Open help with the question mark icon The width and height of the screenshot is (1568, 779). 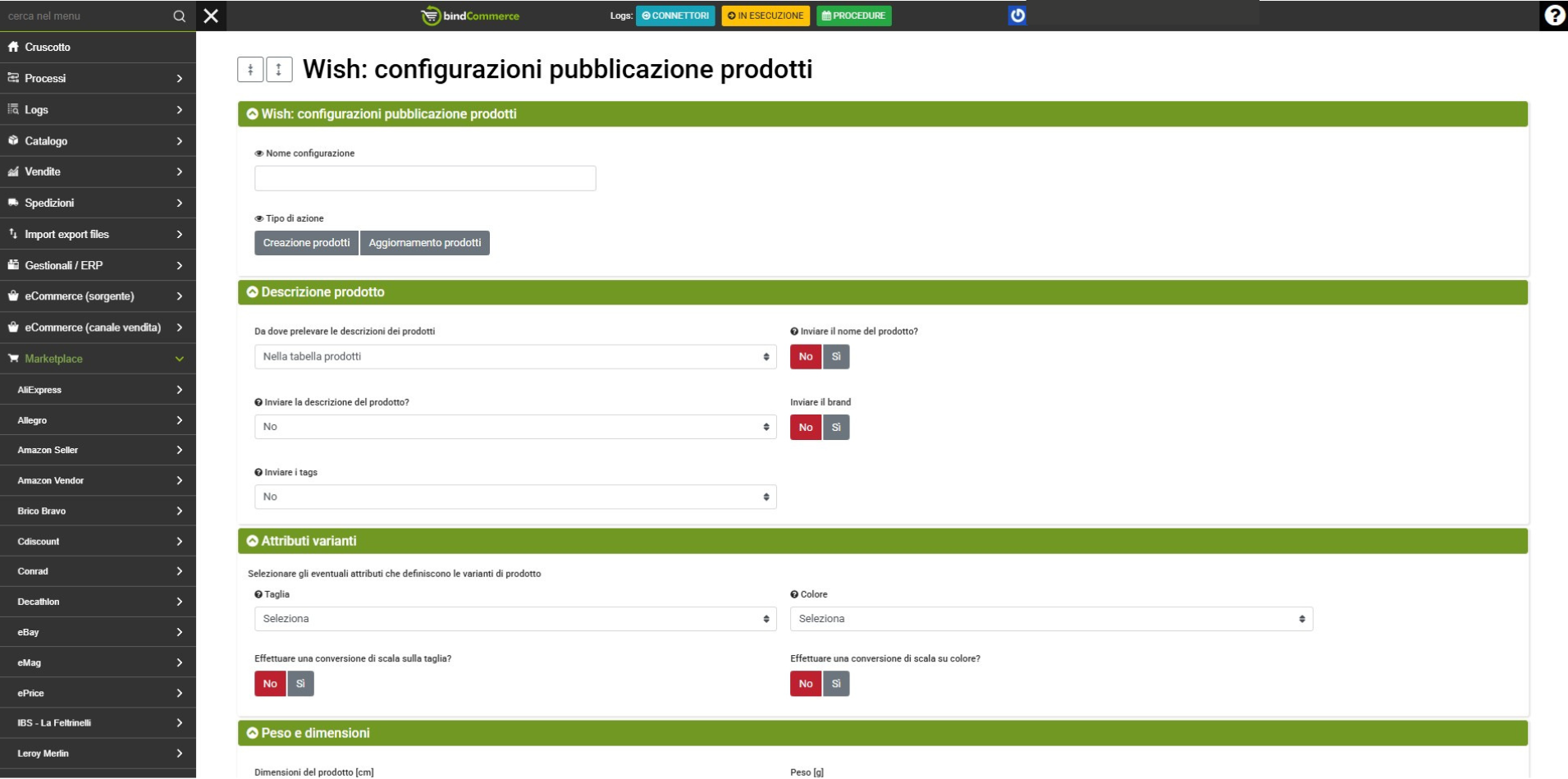coord(1553,16)
